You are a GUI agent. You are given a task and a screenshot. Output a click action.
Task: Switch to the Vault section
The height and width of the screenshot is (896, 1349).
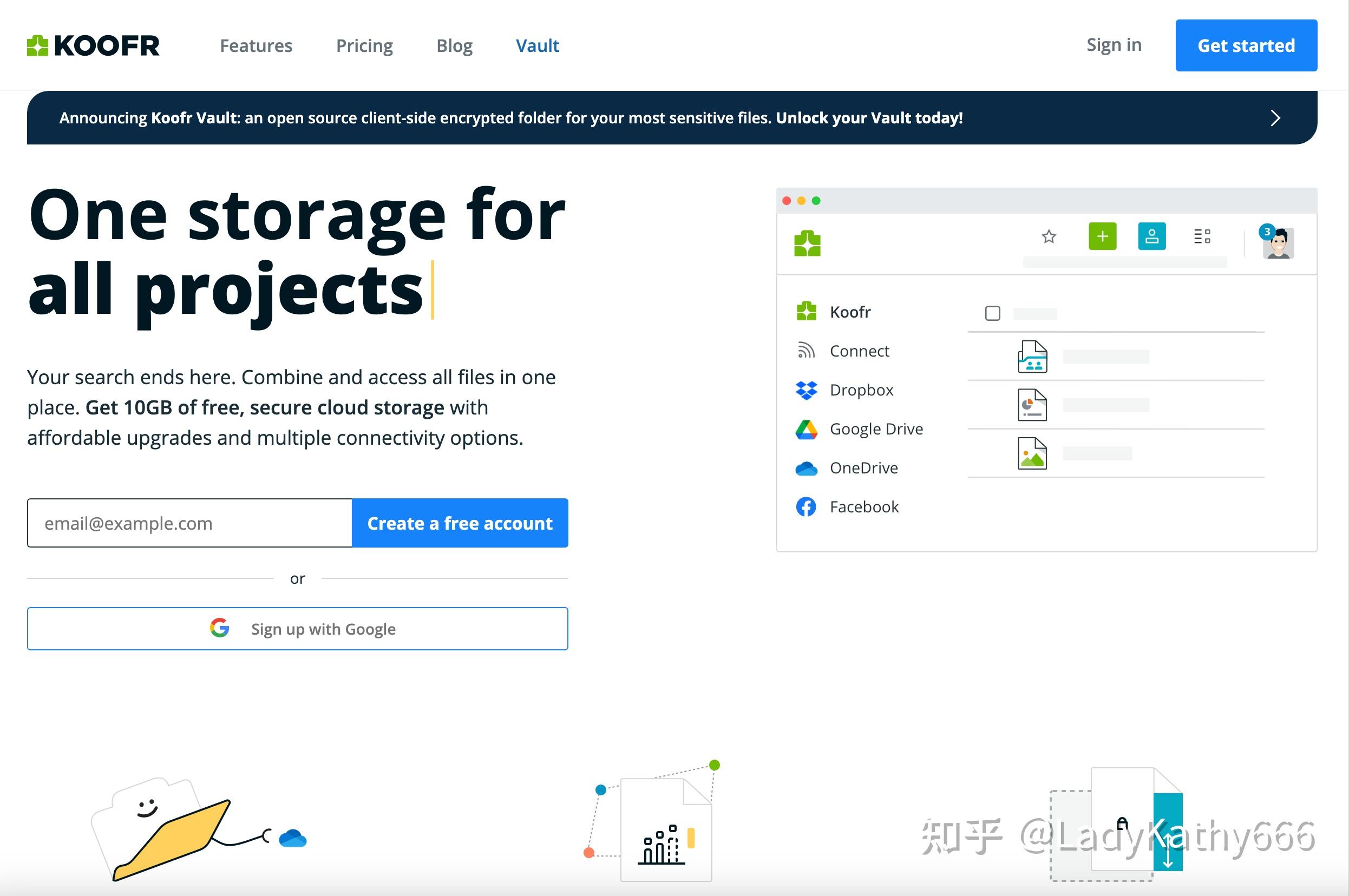(x=538, y=45)
